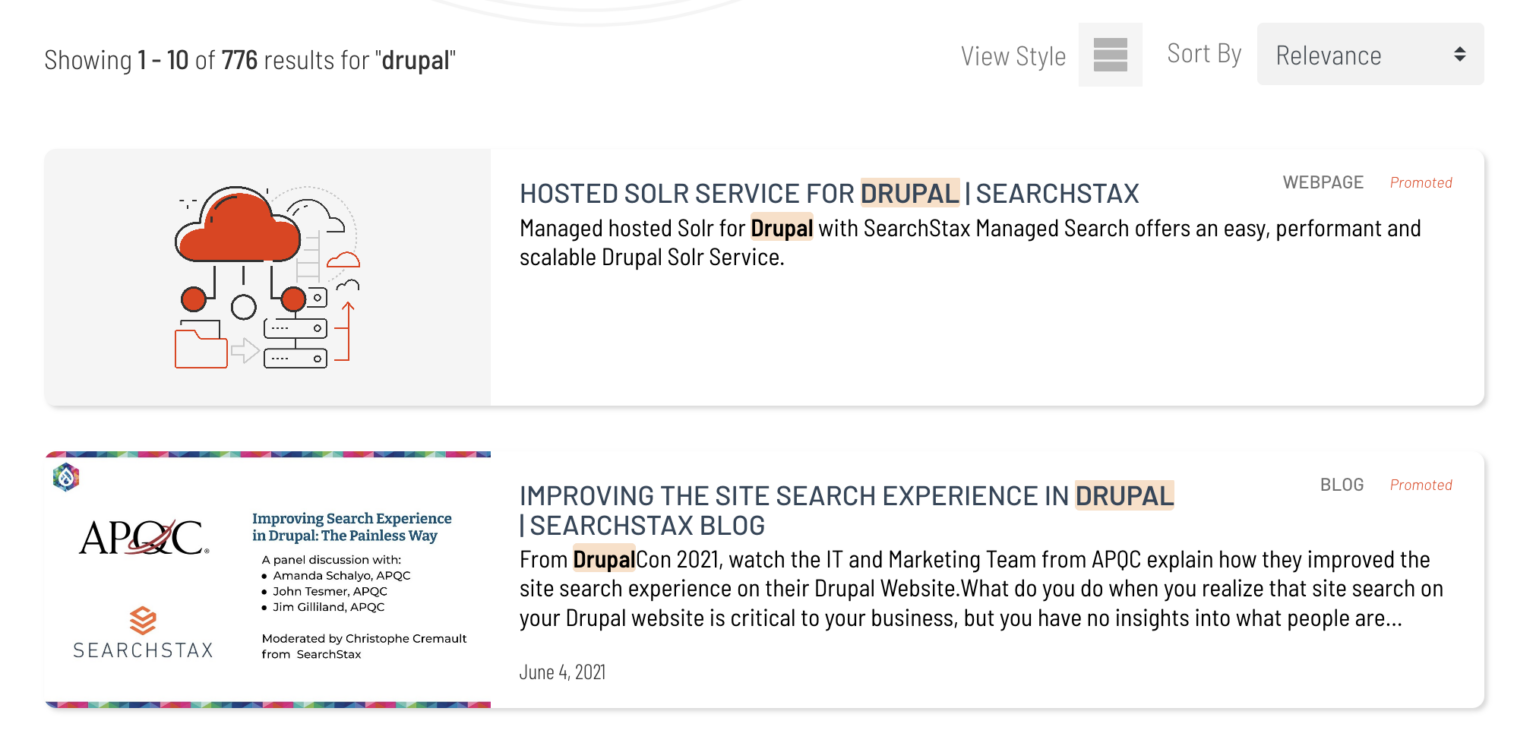Click the up-down chevron on the Relevance selector
1536x743 pixels.
1460,54
